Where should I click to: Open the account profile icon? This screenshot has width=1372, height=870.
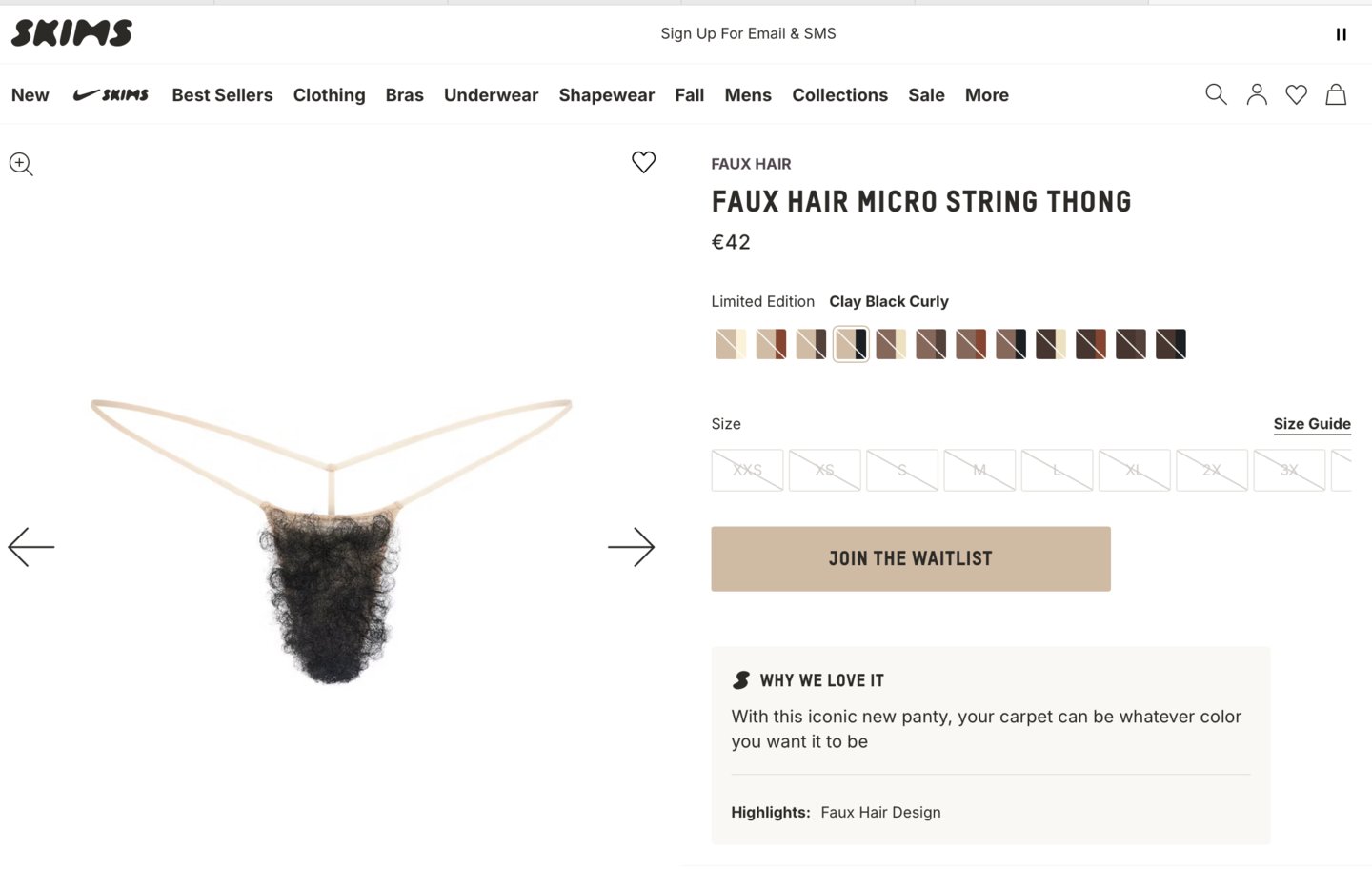[x=1257, y=94]
